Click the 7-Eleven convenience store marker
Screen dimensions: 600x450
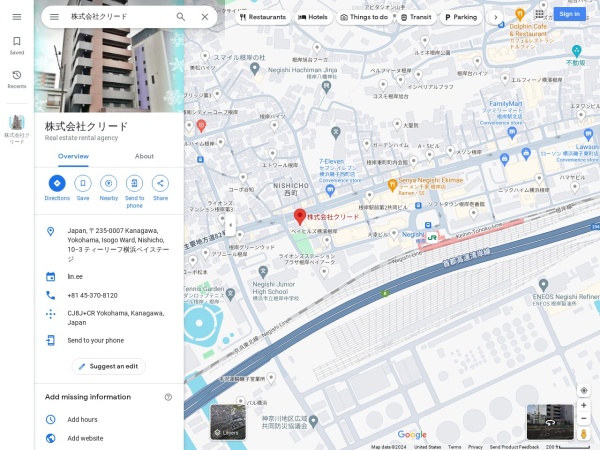point(330,189)
